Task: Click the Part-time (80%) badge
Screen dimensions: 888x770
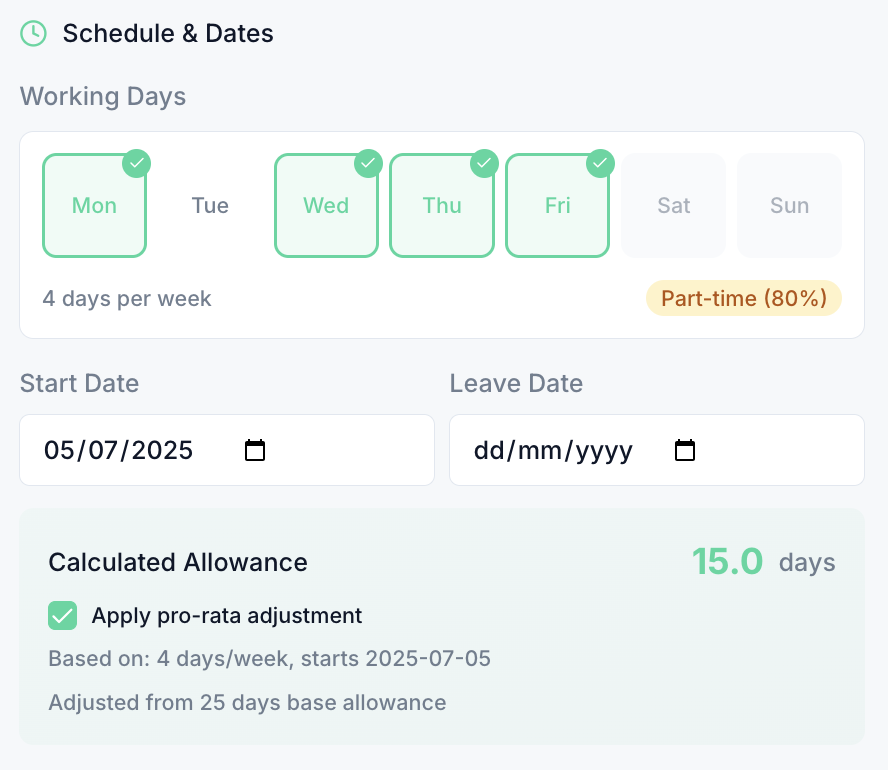Action: click(743, 299)
